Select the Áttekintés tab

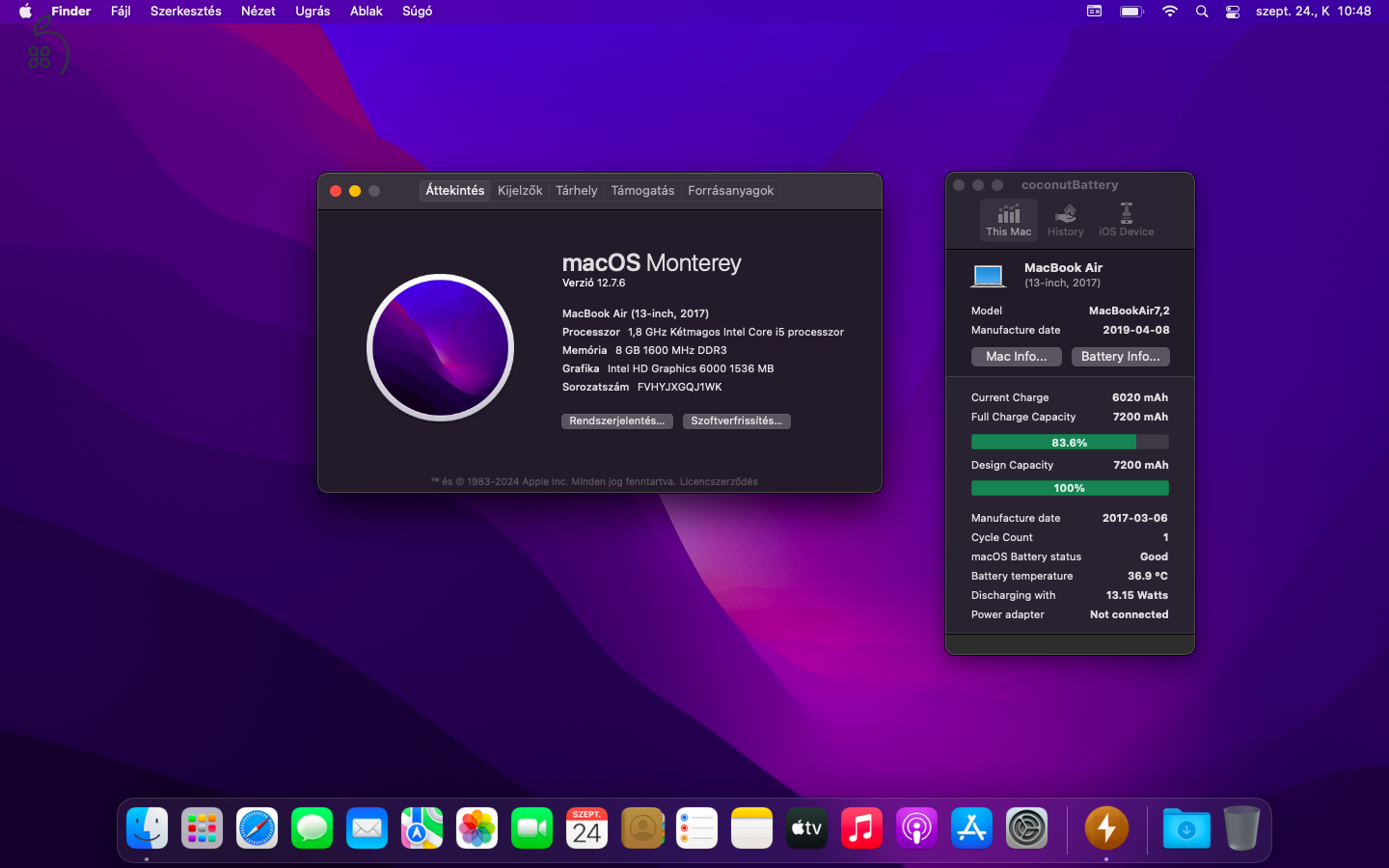[x=455, y=191]
